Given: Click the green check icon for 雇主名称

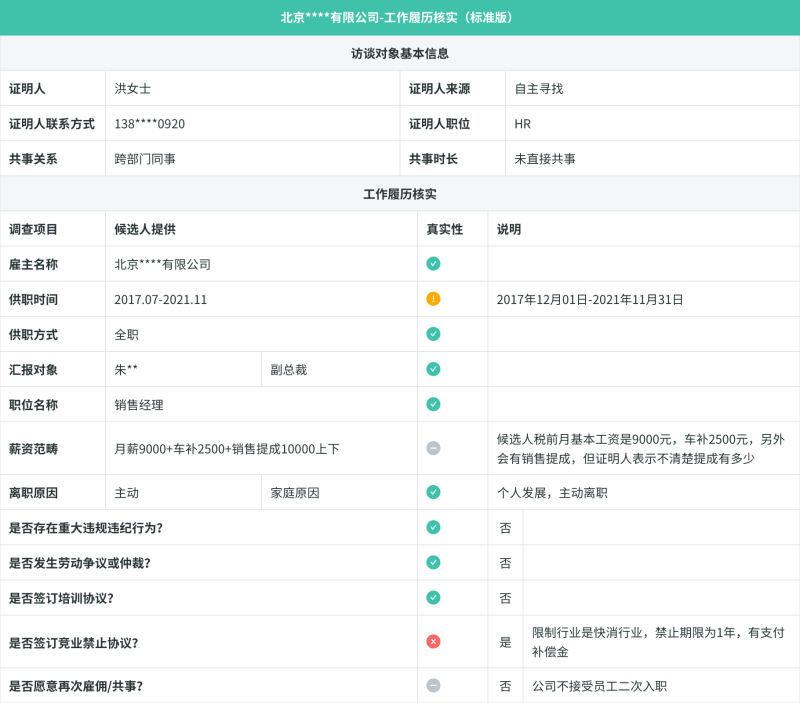Looking at the screenshot, I should [433, 264].
